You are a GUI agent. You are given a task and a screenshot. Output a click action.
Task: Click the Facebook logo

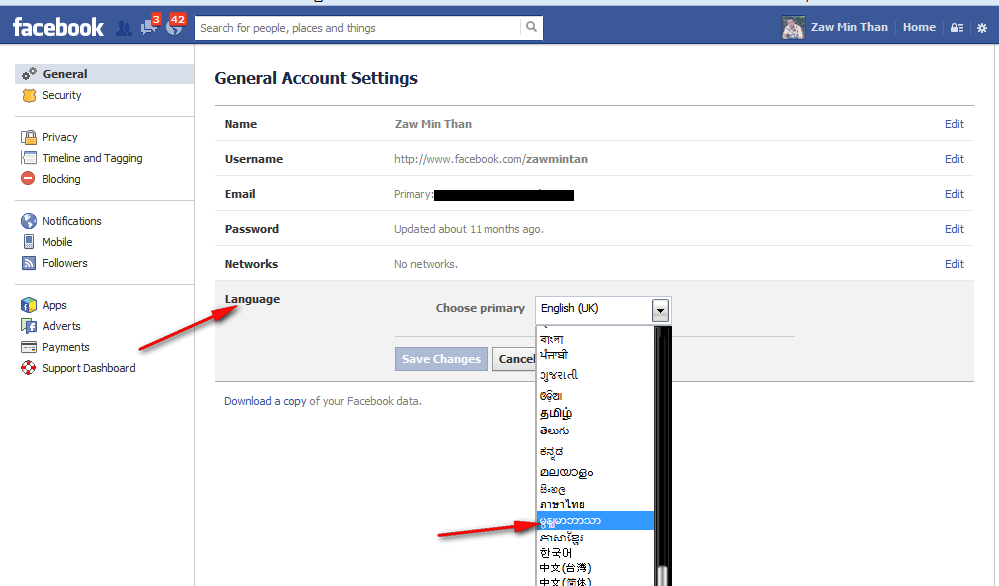tap(58, 27)
